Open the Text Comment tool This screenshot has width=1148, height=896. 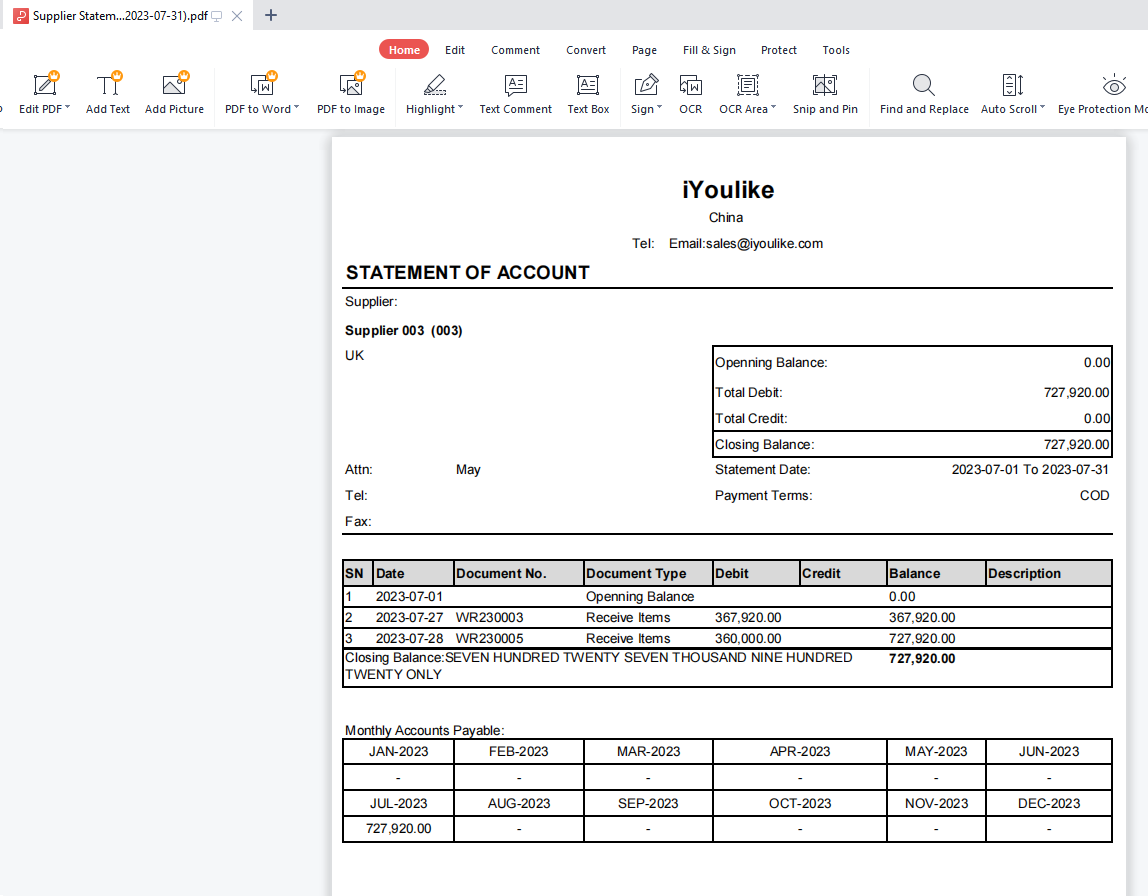coord(515,86)
